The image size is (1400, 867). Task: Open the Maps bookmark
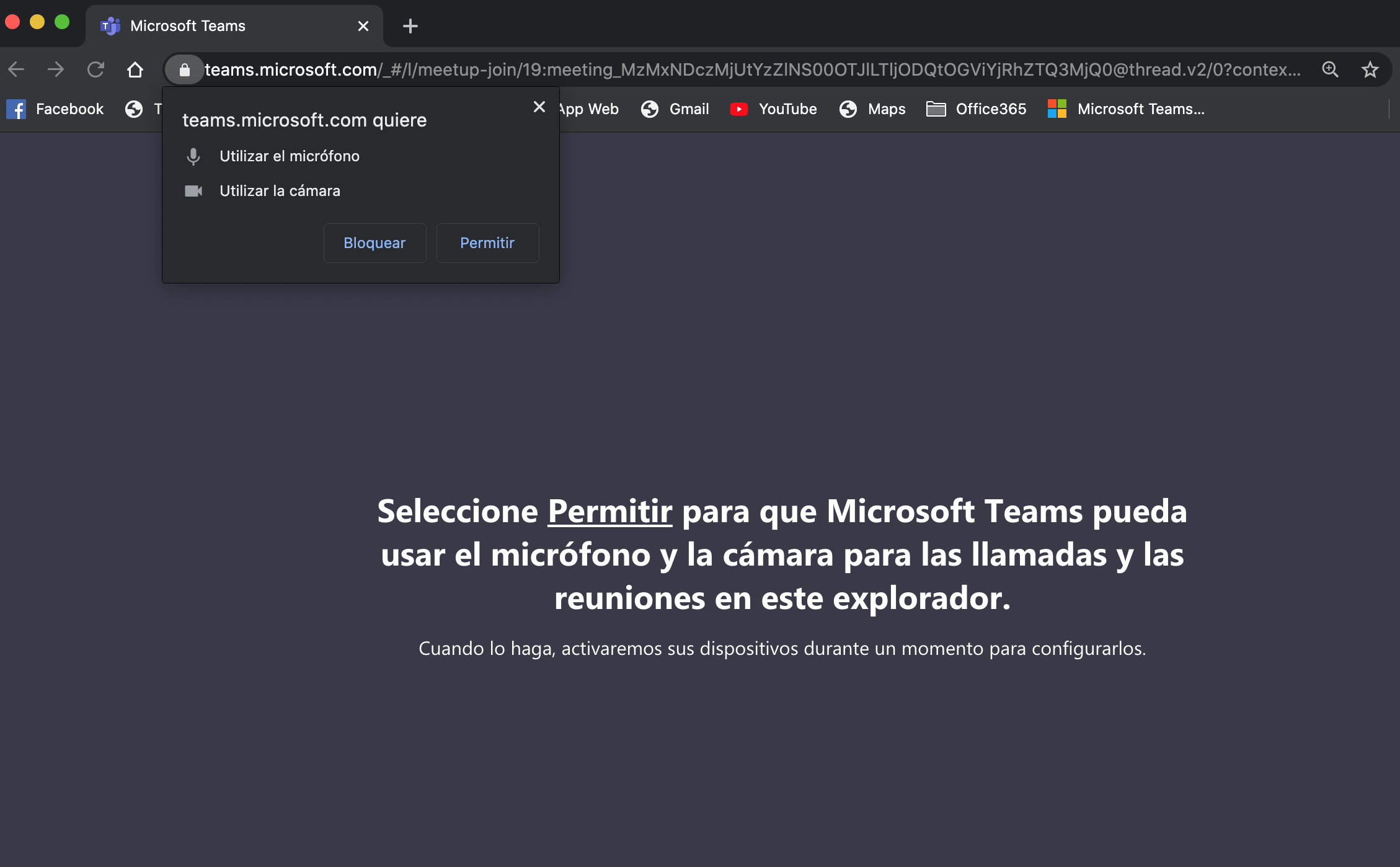[872, 109]
